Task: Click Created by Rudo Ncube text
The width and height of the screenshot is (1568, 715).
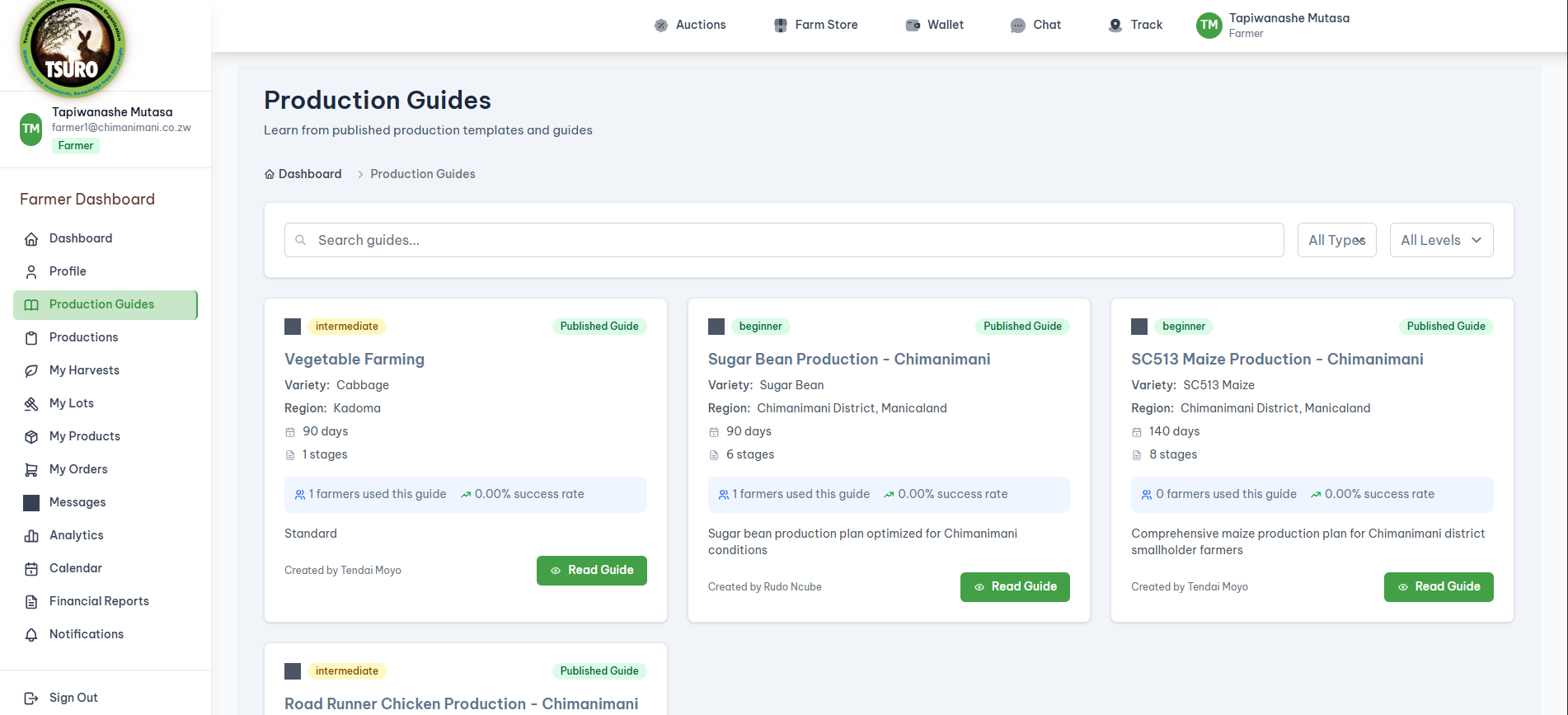Action: pos(765,587)
